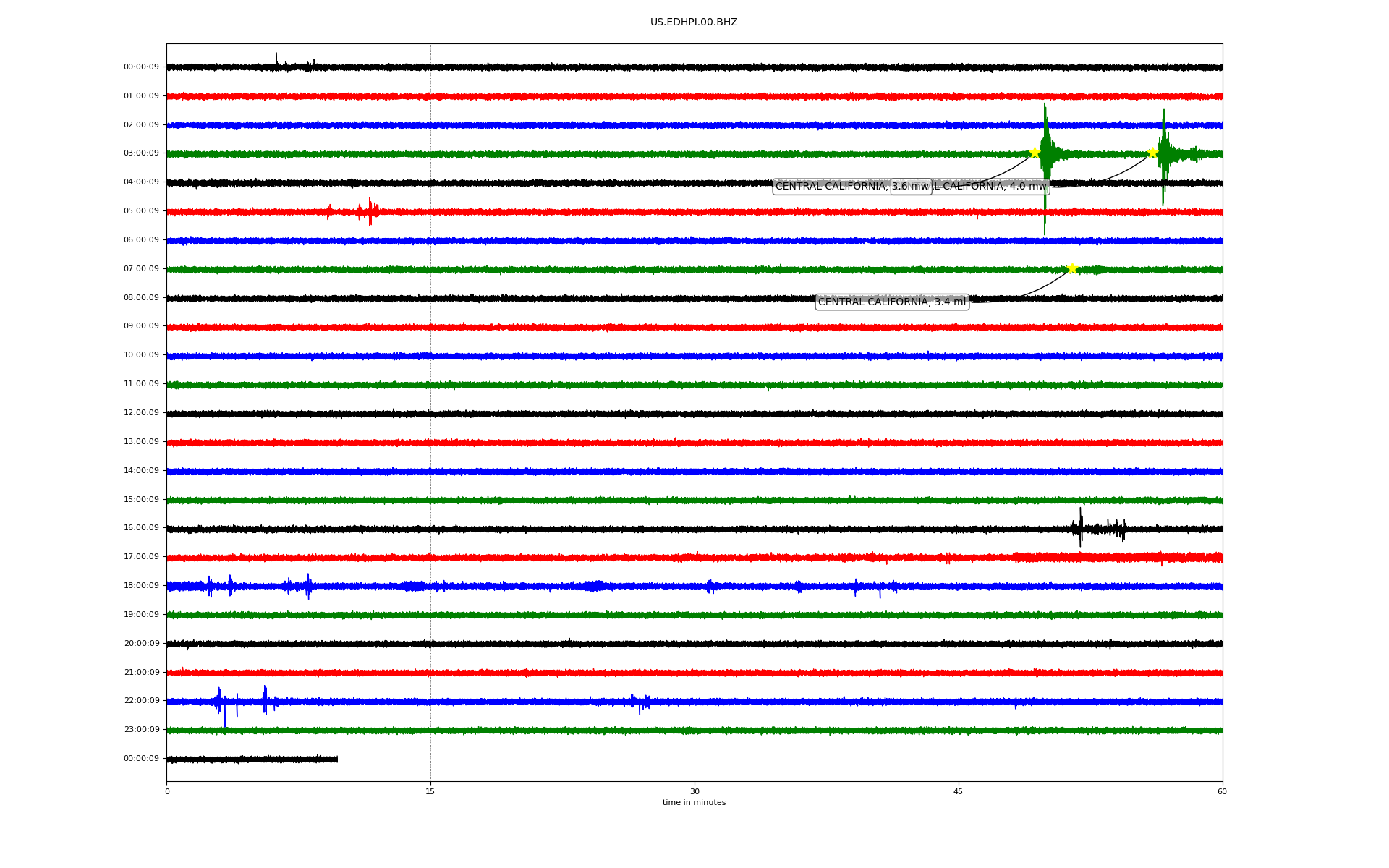Click the x-axis tick label 30
1389x868 pixels.
click(694, 791)
